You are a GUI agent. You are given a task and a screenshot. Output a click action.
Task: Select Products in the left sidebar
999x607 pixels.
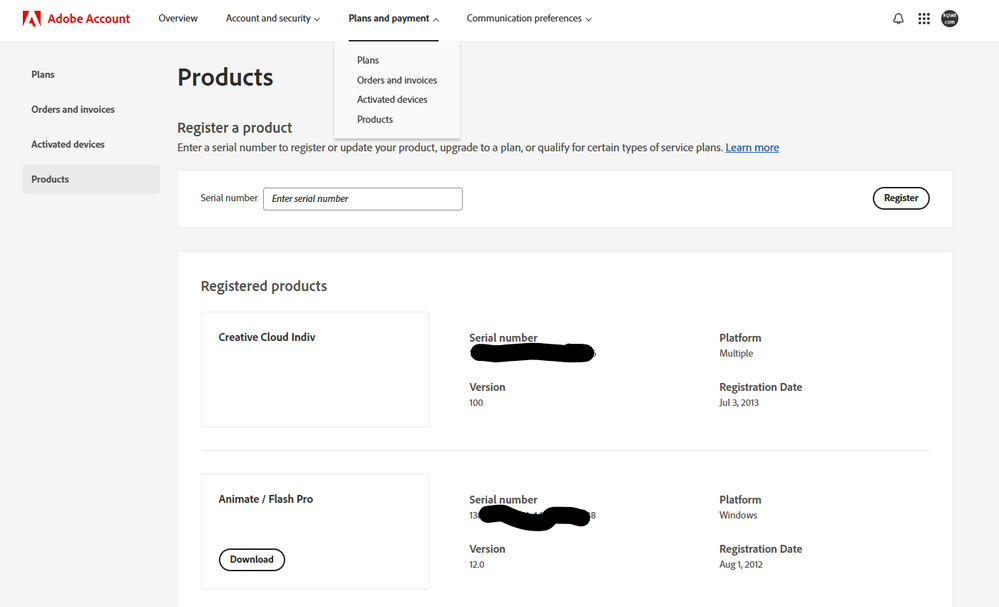50,180
